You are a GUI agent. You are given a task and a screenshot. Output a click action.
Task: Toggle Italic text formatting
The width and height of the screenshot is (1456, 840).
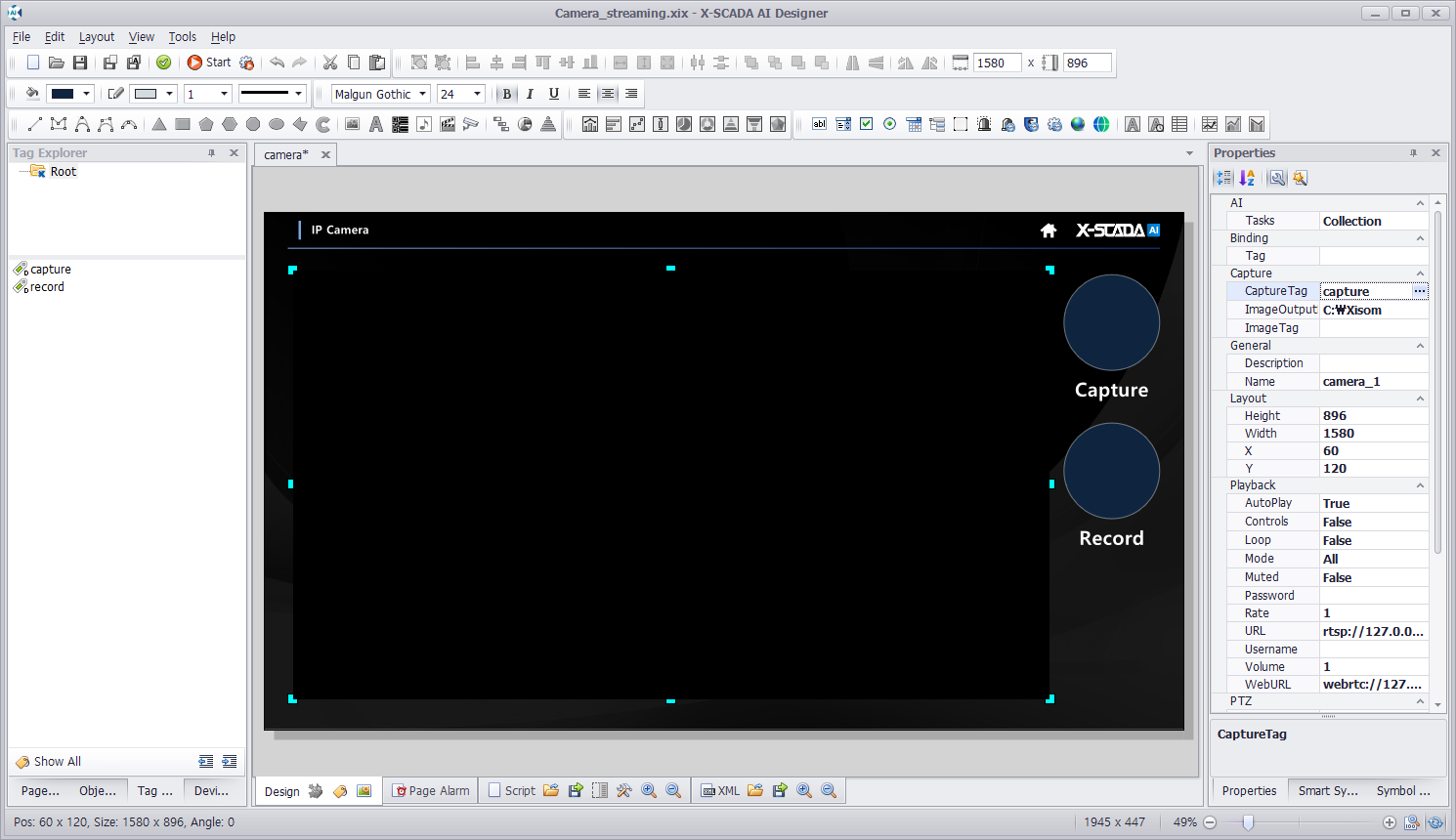[x=530, y=94]
